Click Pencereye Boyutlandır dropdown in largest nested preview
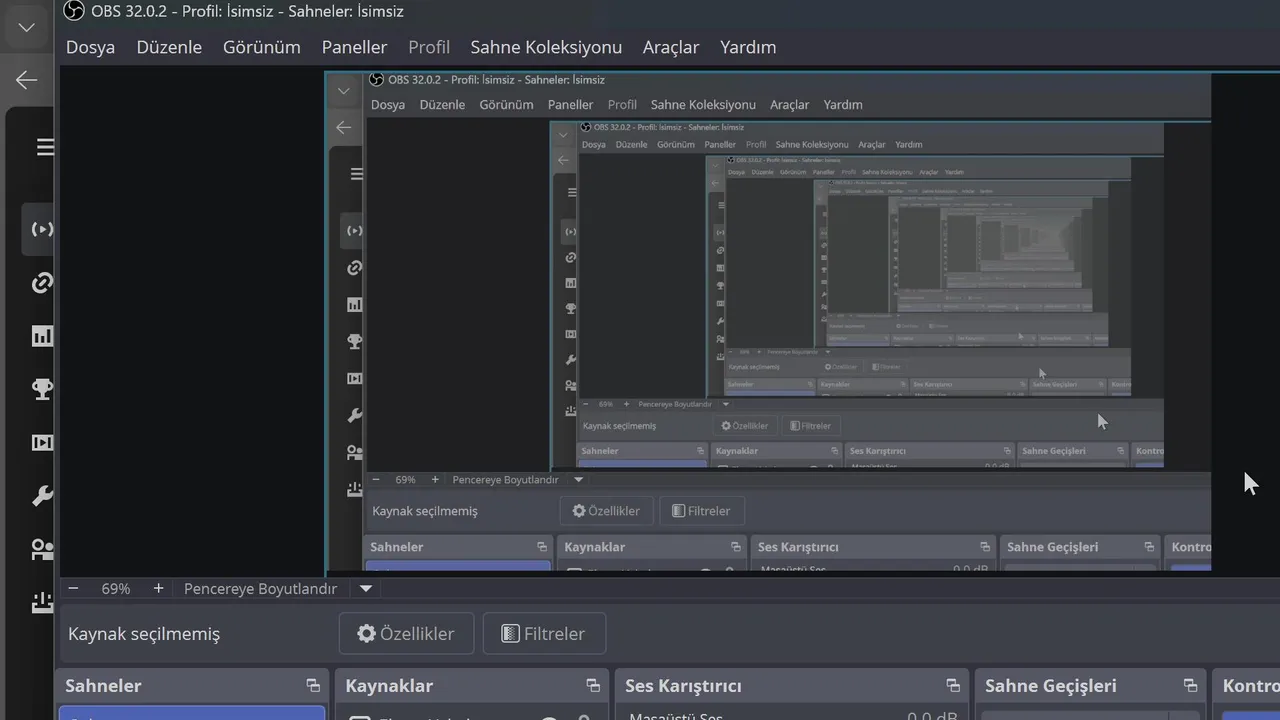Image resolution: width=1280 pixels, height=720 pixels. (x=579, y=480)
